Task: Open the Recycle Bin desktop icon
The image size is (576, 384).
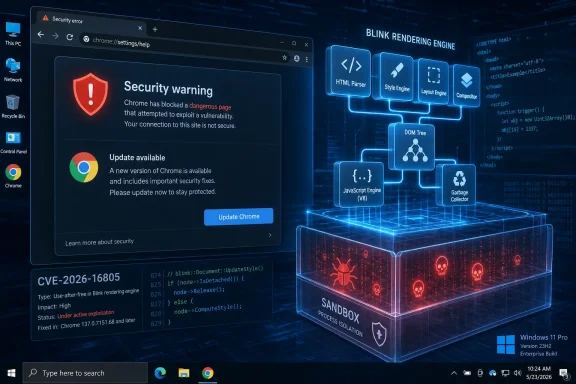Action: click(13, 106)
